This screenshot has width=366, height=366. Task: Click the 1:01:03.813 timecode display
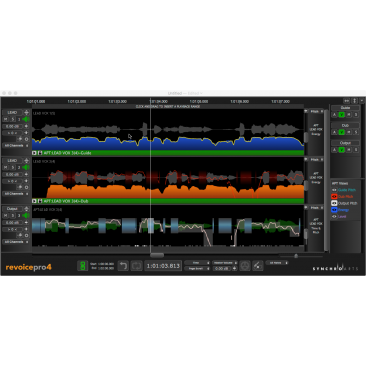163,266
